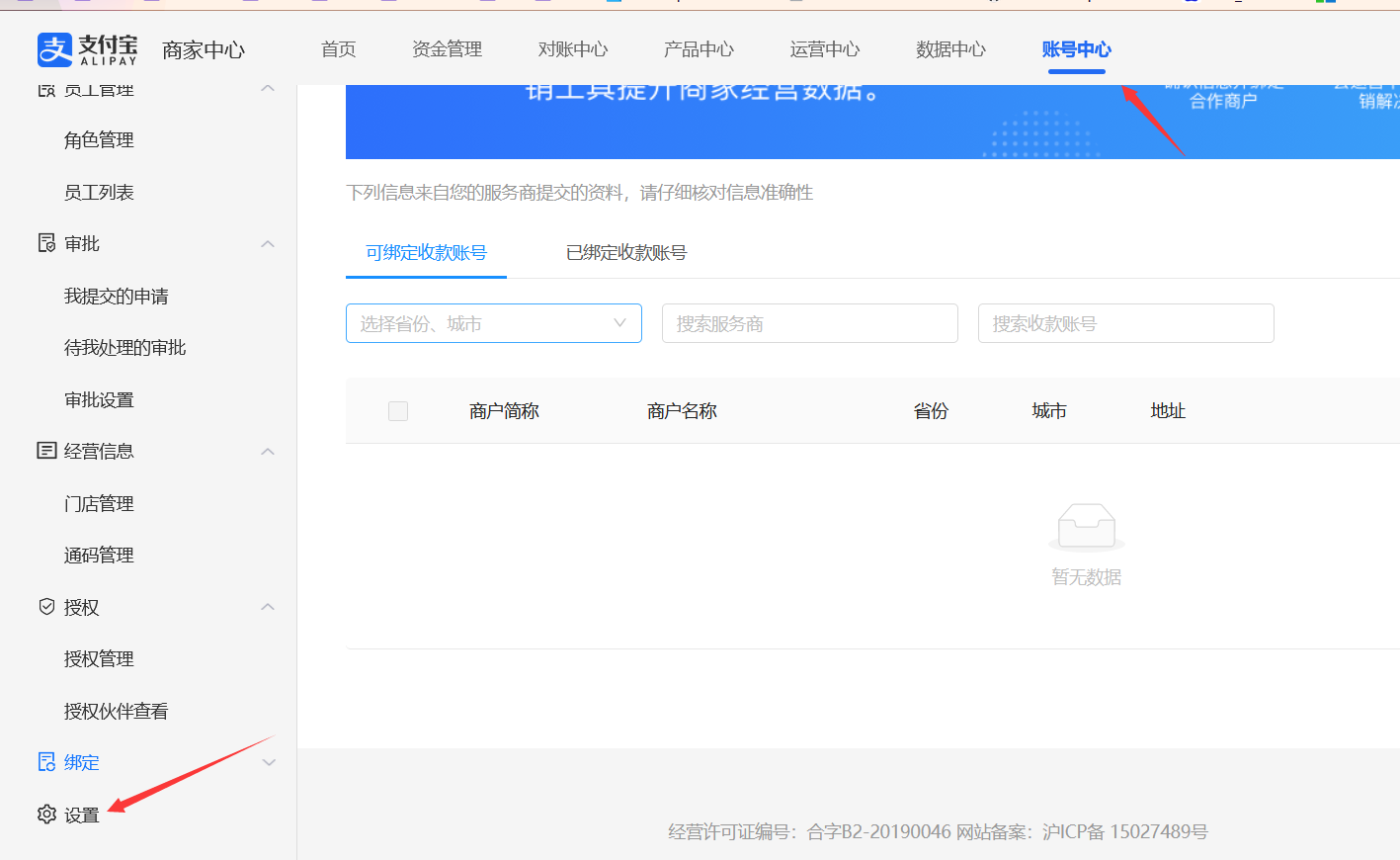Screen dimensions: 1400x860
Task: Toggle the select-all checkbox in table header
Action: (398, 411)
